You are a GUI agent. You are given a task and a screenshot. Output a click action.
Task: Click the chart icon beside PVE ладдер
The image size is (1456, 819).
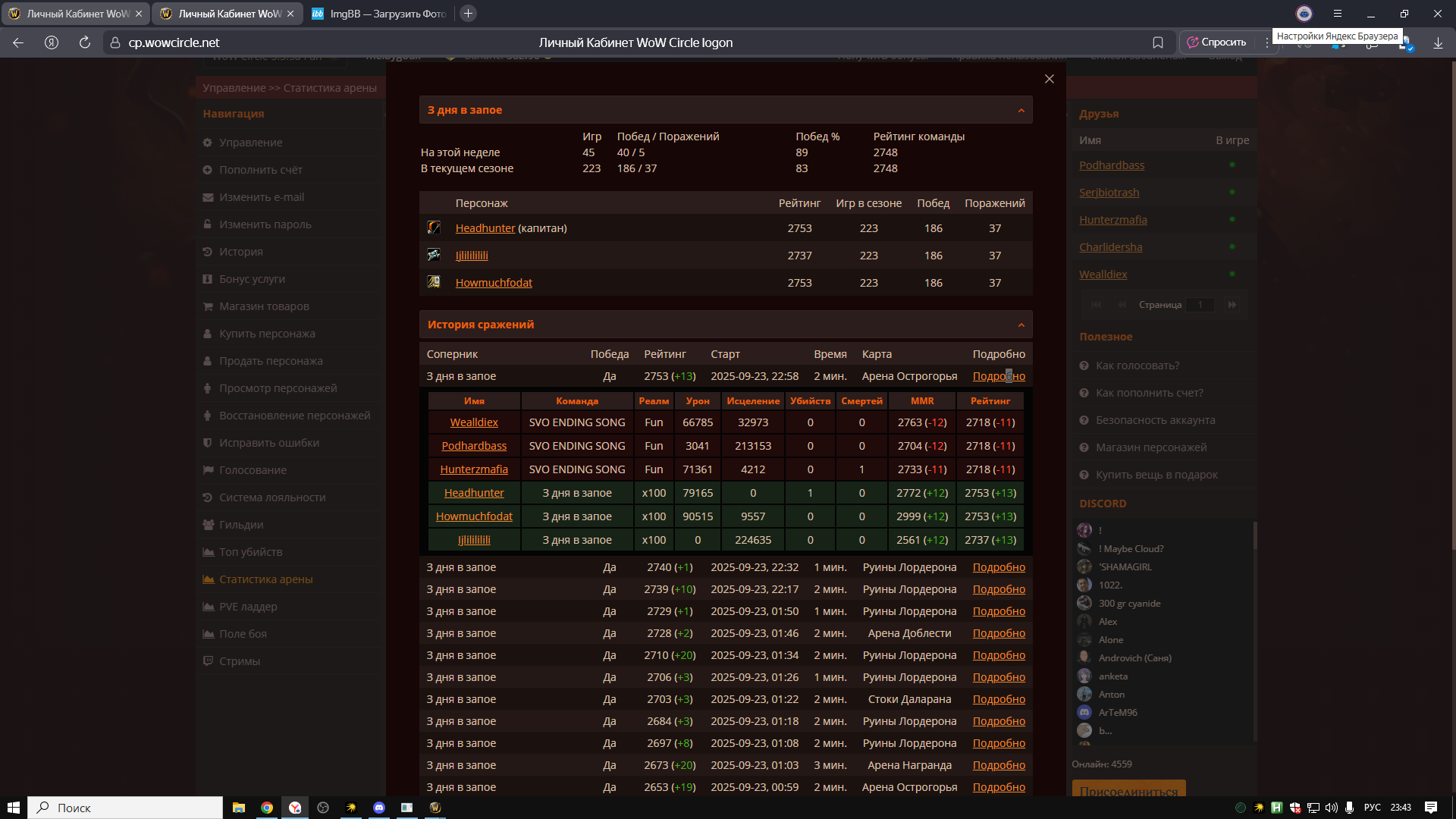208,607
